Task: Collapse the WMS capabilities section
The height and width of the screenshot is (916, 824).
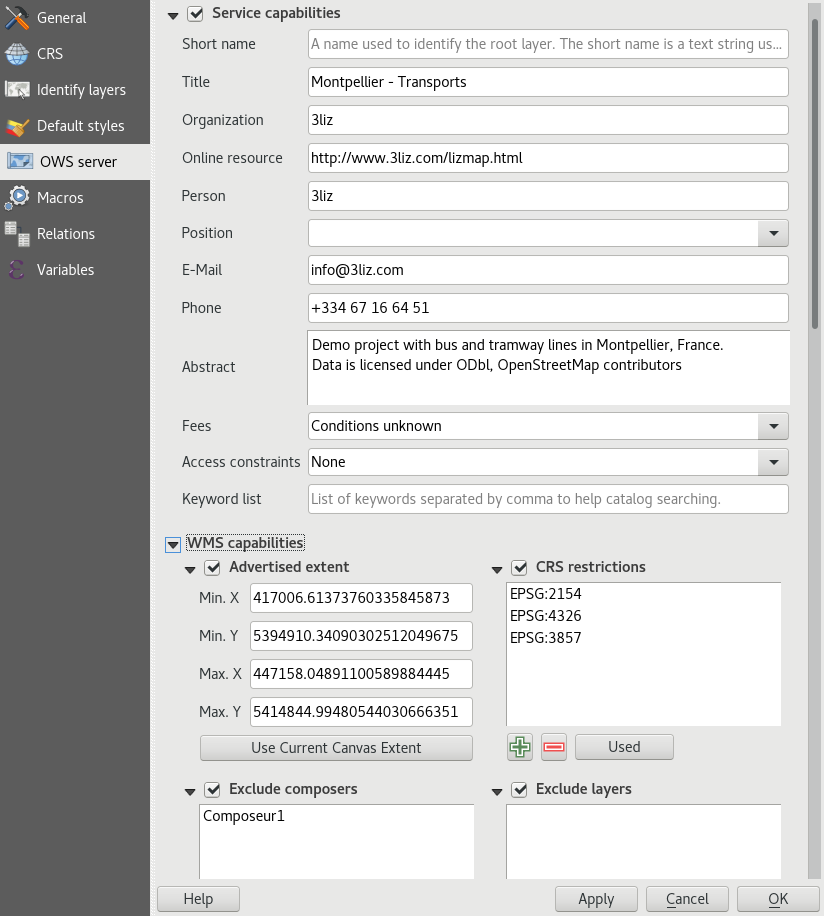Action: tap(173, 545)
